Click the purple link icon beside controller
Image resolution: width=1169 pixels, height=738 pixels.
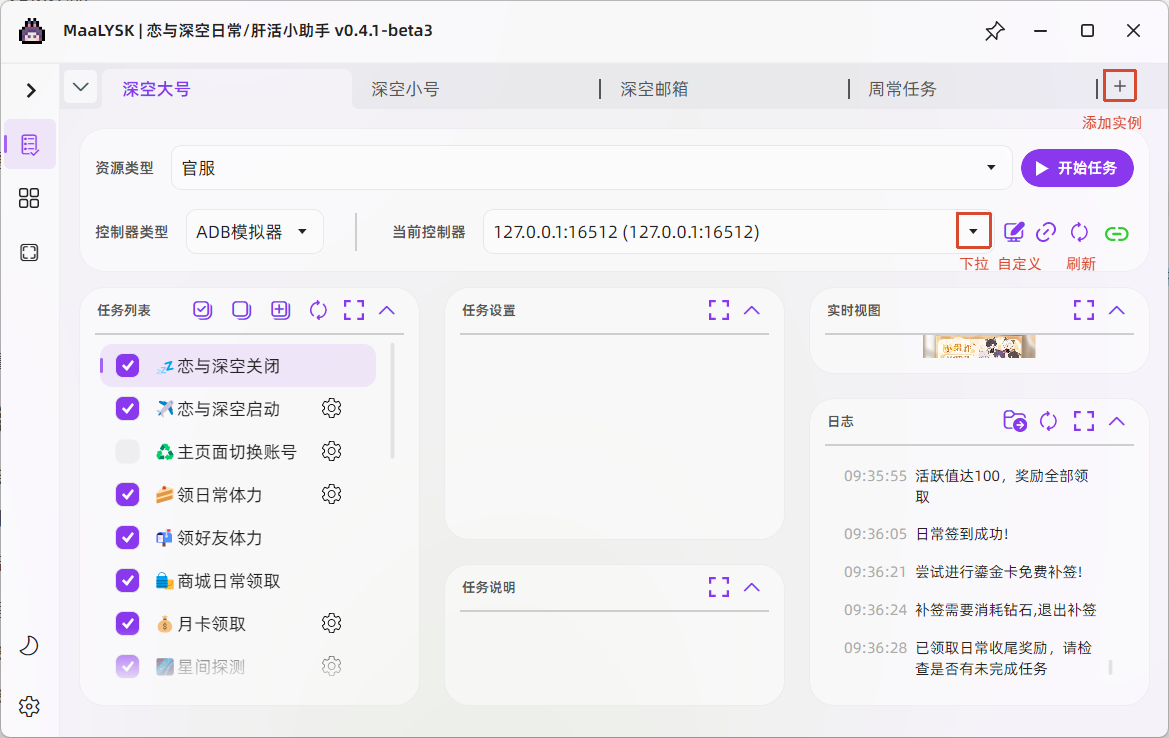1046,232
